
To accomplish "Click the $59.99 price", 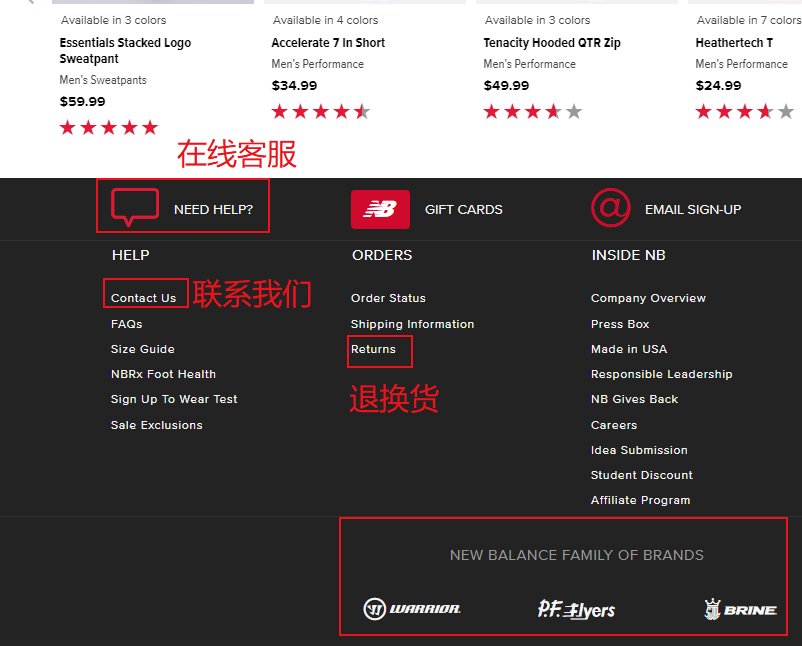I will pos(82,102).
